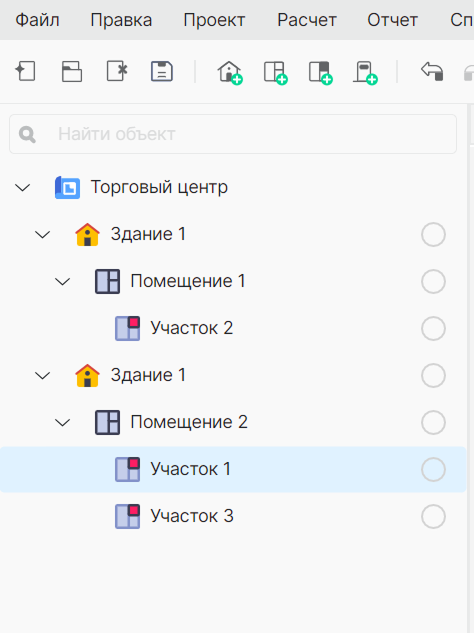Collapse the Помещение 2 tree node
This screenshot has height=633, width=474.
pos(63,423)
